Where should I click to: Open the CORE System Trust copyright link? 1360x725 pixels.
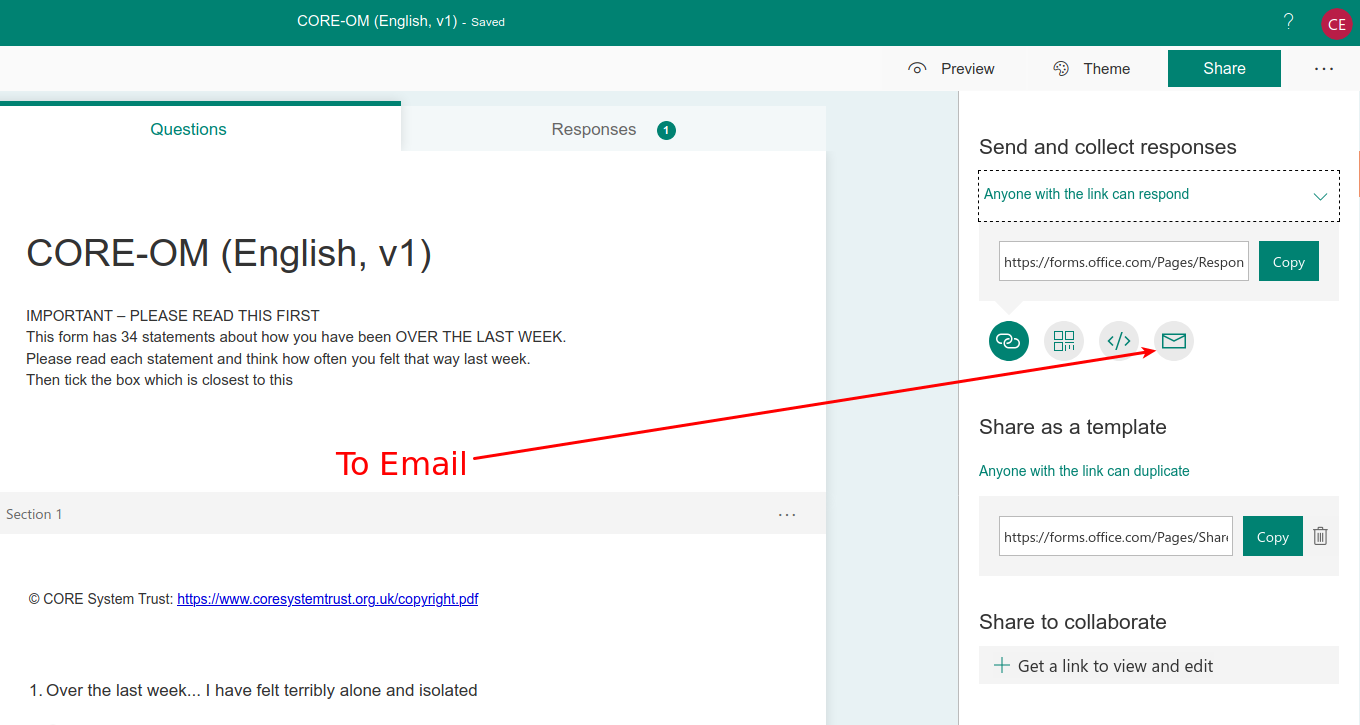click(327, 599)
